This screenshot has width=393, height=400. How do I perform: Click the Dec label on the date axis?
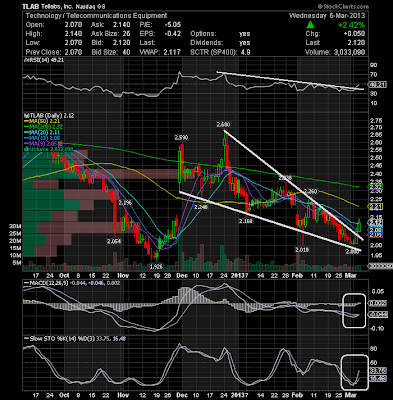click(182, 276)
